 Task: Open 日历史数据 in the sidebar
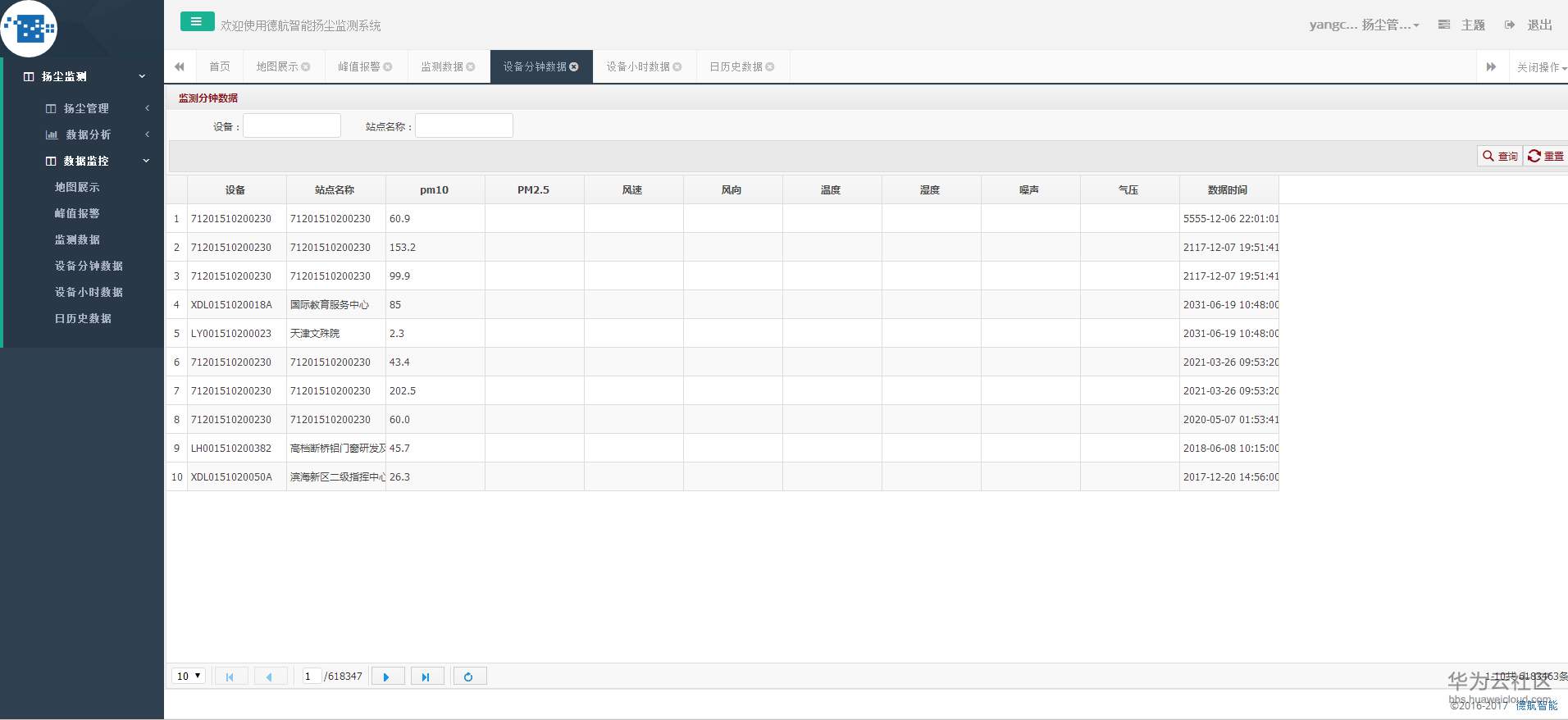(x=83, y=318)
